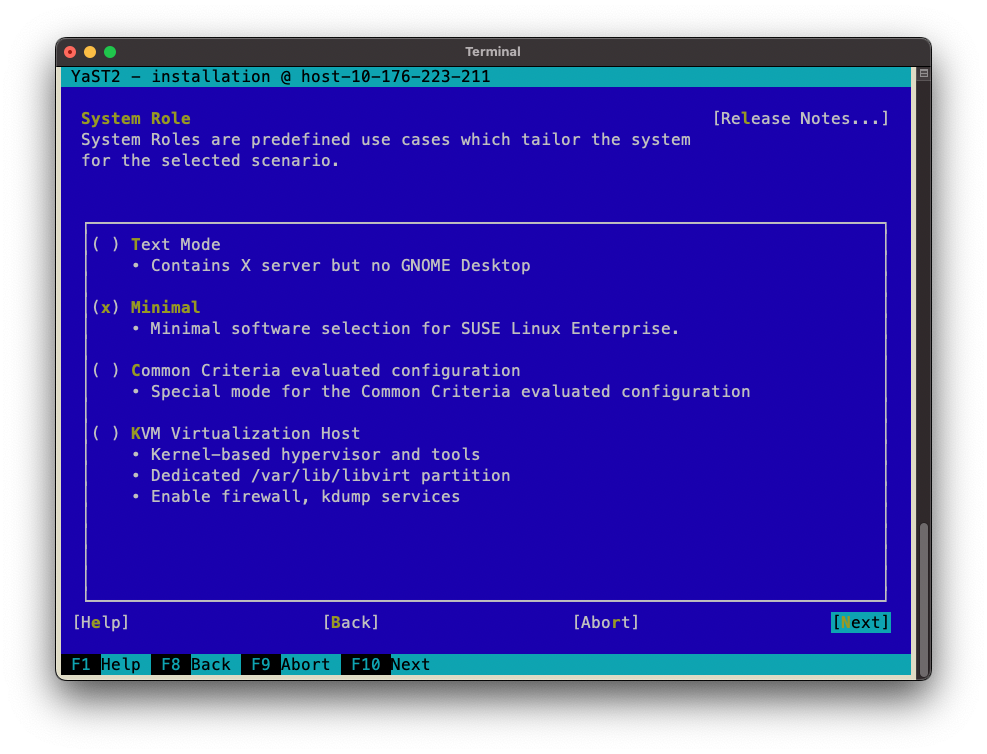
Task: Click F8 Back in function key bar
Action: pos(195,664)
